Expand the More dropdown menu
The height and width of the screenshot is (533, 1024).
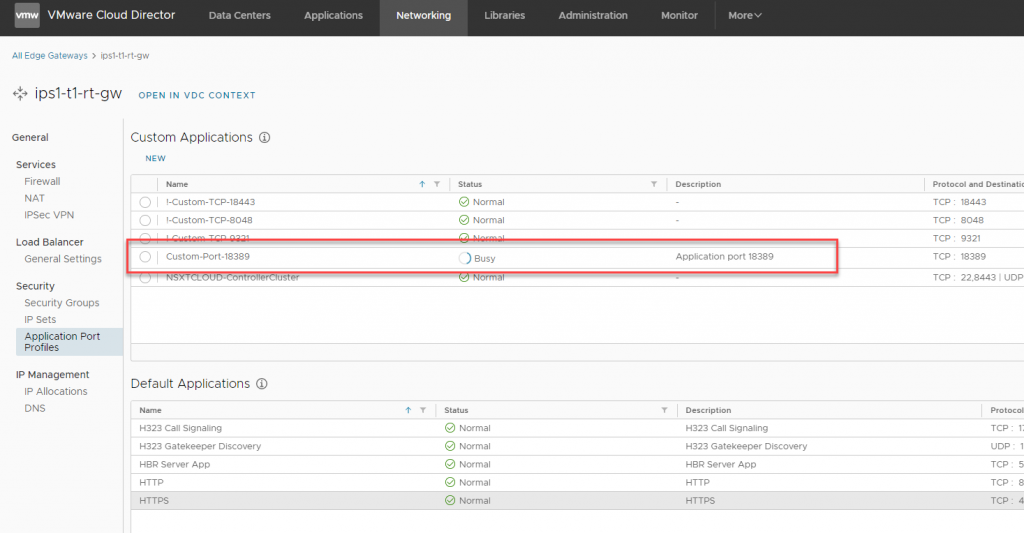click(744, 16)
